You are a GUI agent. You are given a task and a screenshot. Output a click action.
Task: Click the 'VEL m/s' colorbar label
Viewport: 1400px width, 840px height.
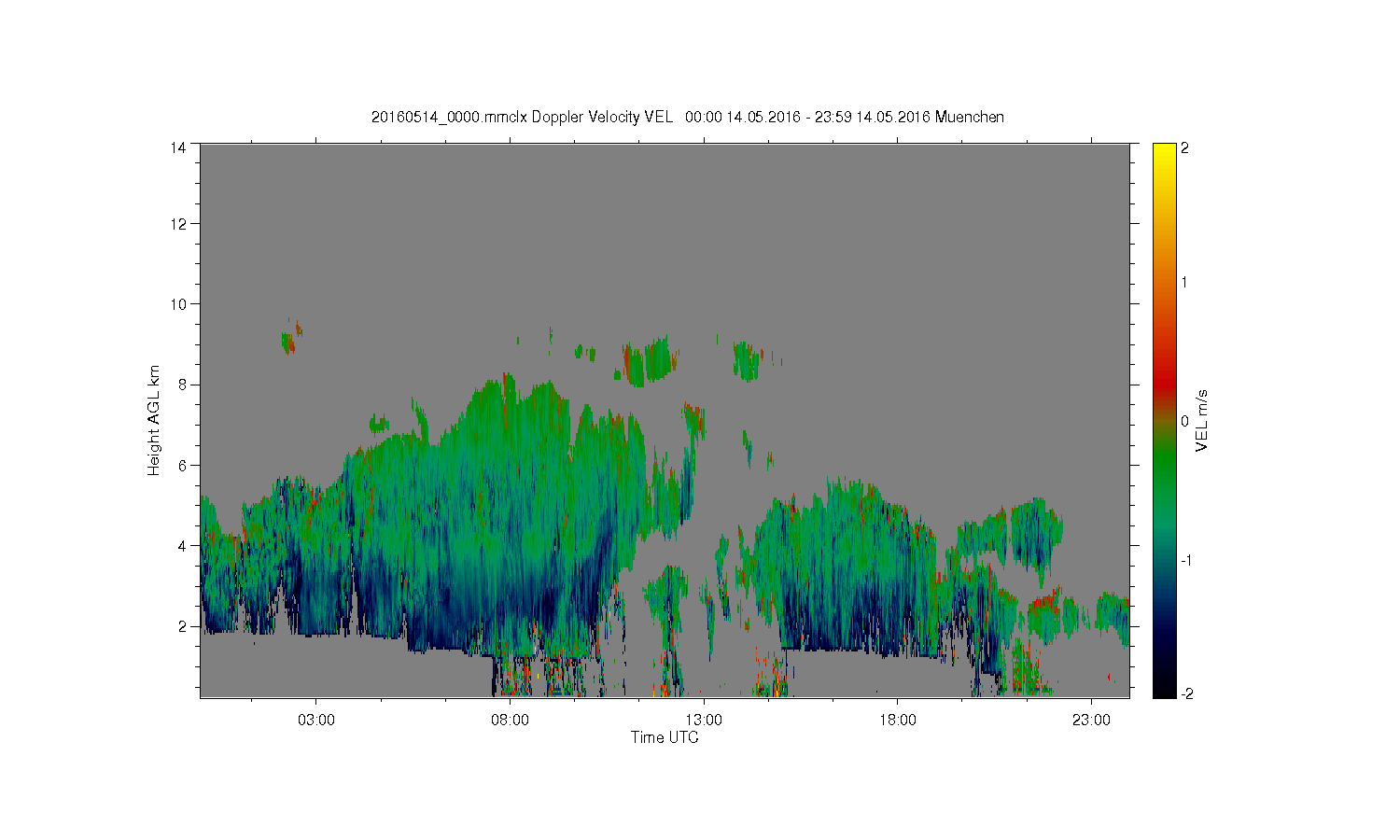pyautogui.click(x=1202, y=421)
